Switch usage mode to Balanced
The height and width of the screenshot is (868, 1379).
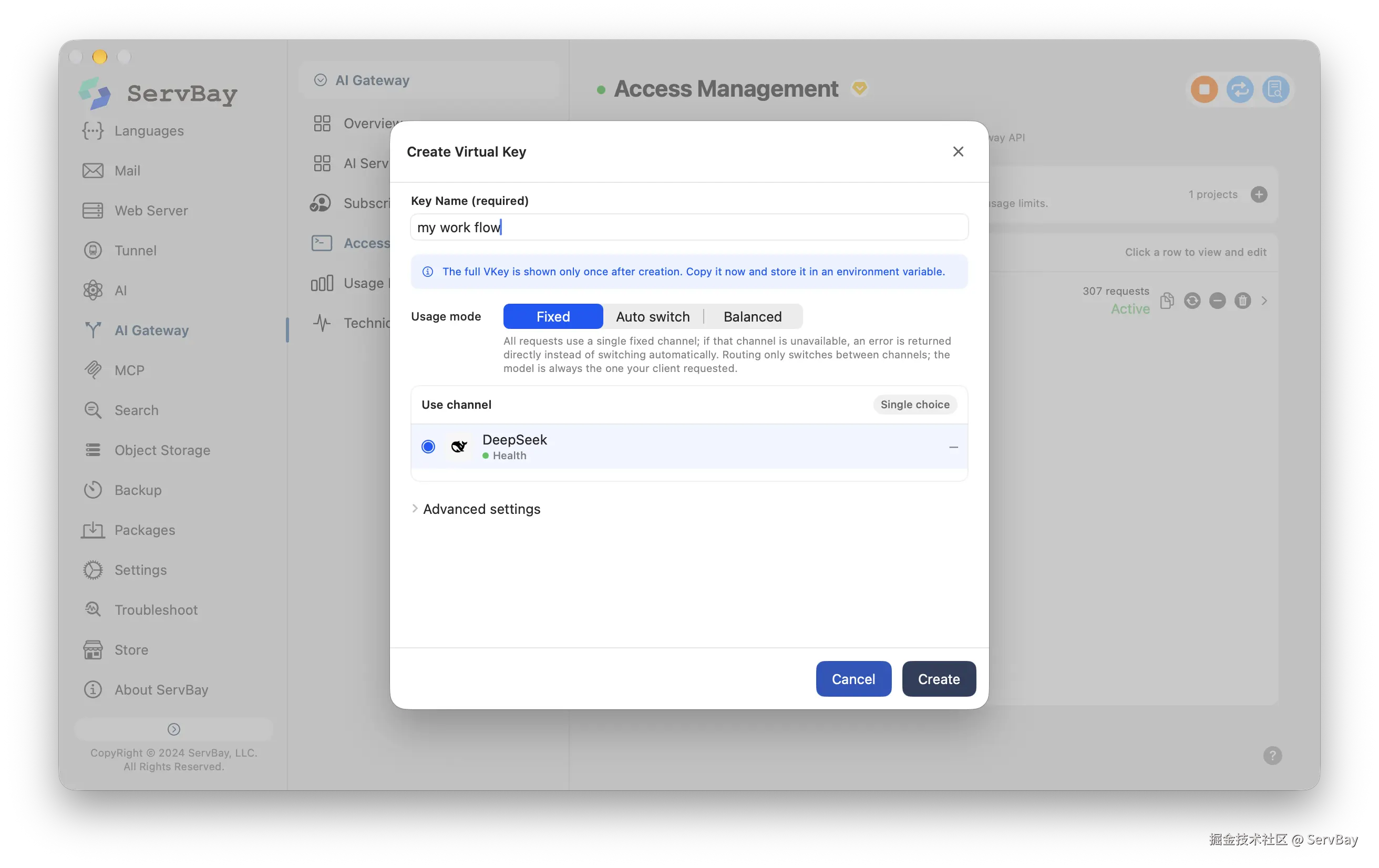pos(752,317)
